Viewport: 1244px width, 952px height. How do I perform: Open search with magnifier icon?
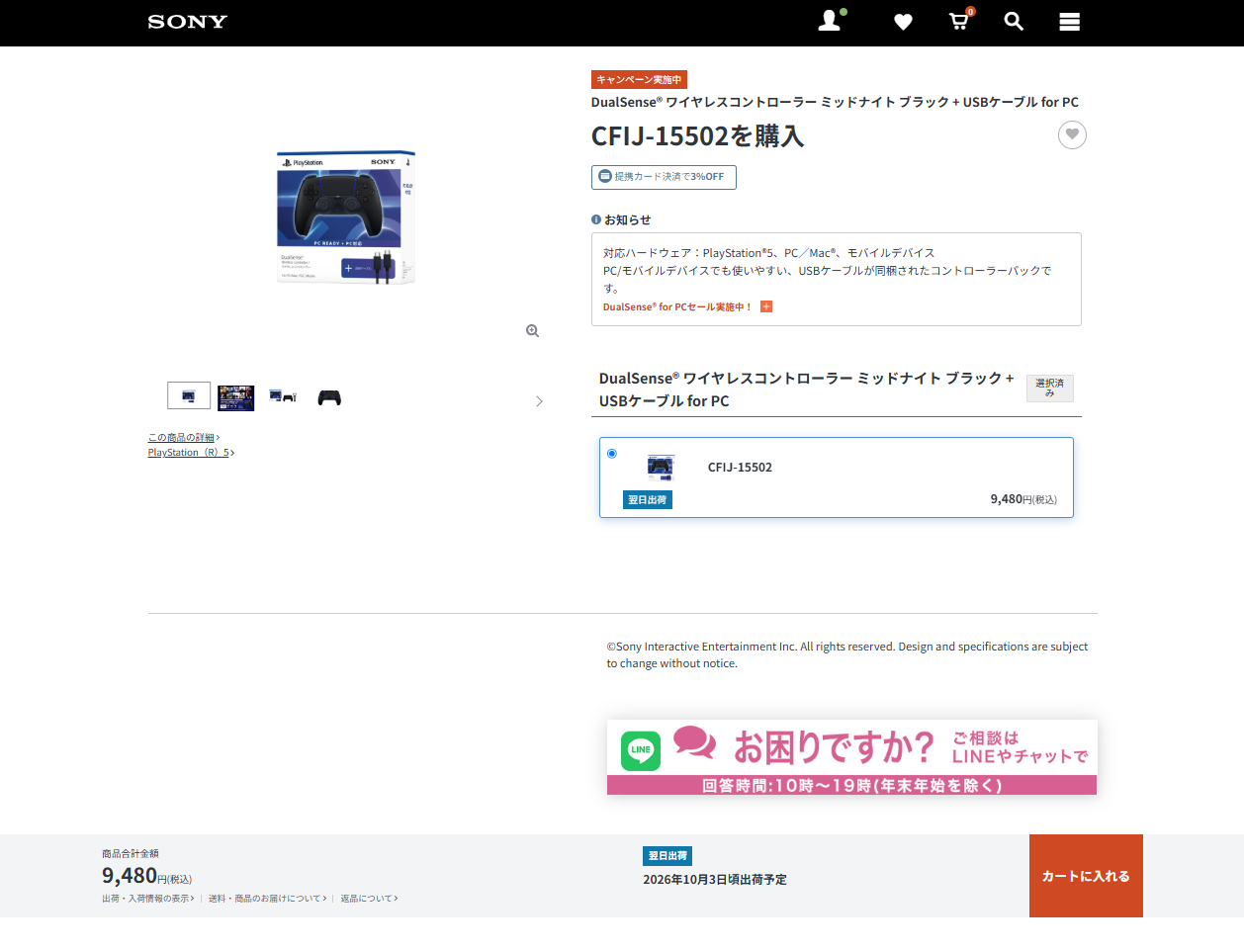point(1014,21)
